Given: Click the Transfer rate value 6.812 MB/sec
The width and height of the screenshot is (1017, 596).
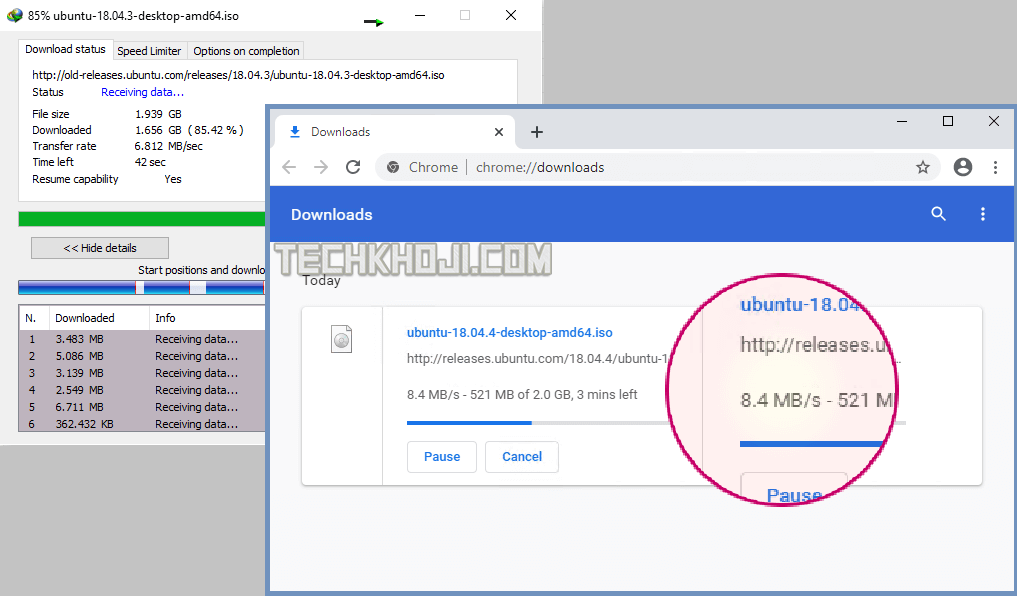Looking at the screenshot, I should coord(169,147).
